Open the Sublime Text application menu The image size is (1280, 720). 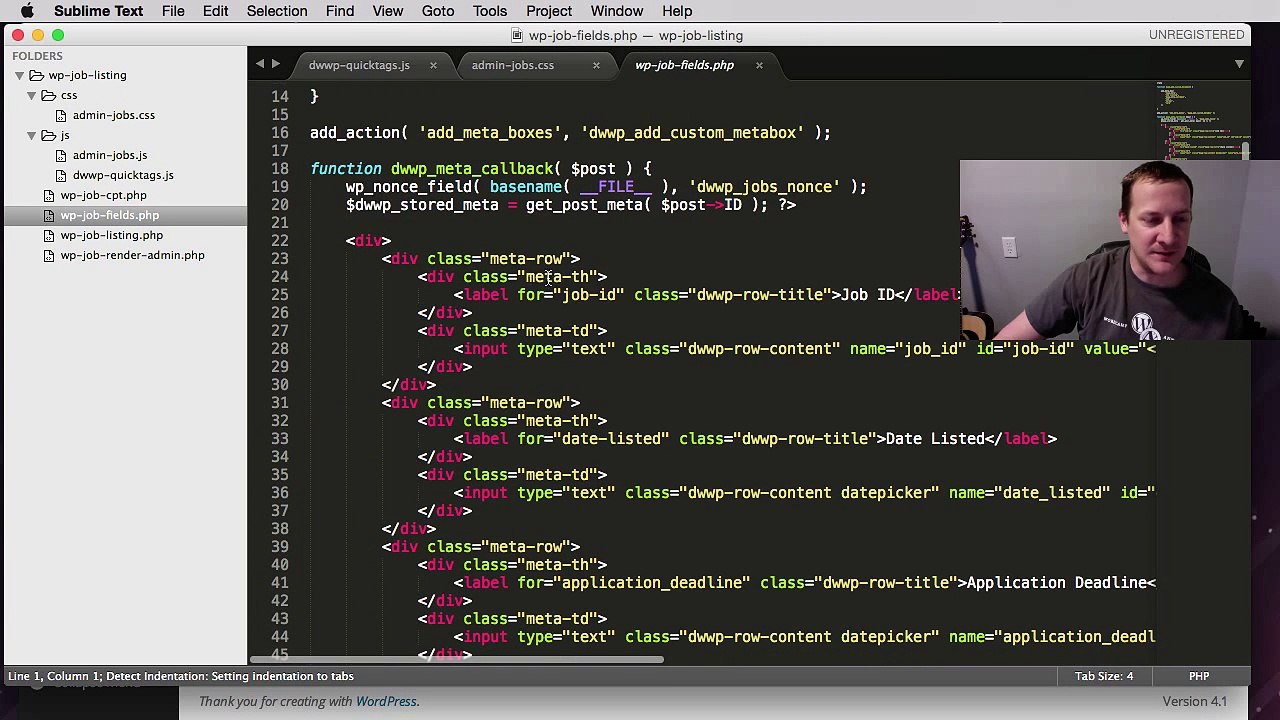pyautogui.click(x=98, y=11)
